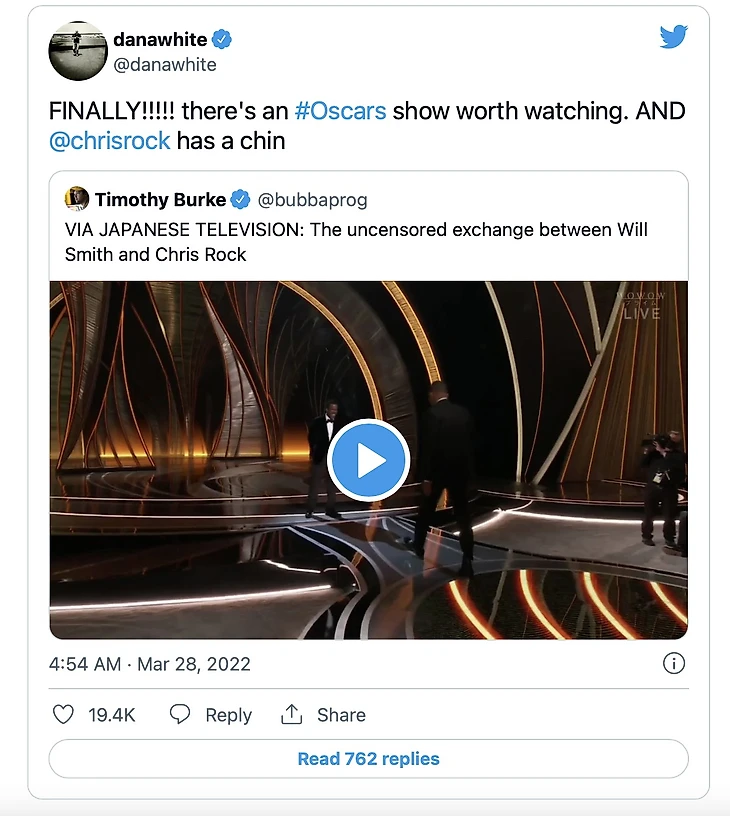Click the Share label
The width and height of the screenshot is (730, 816).
coord(341,715)
